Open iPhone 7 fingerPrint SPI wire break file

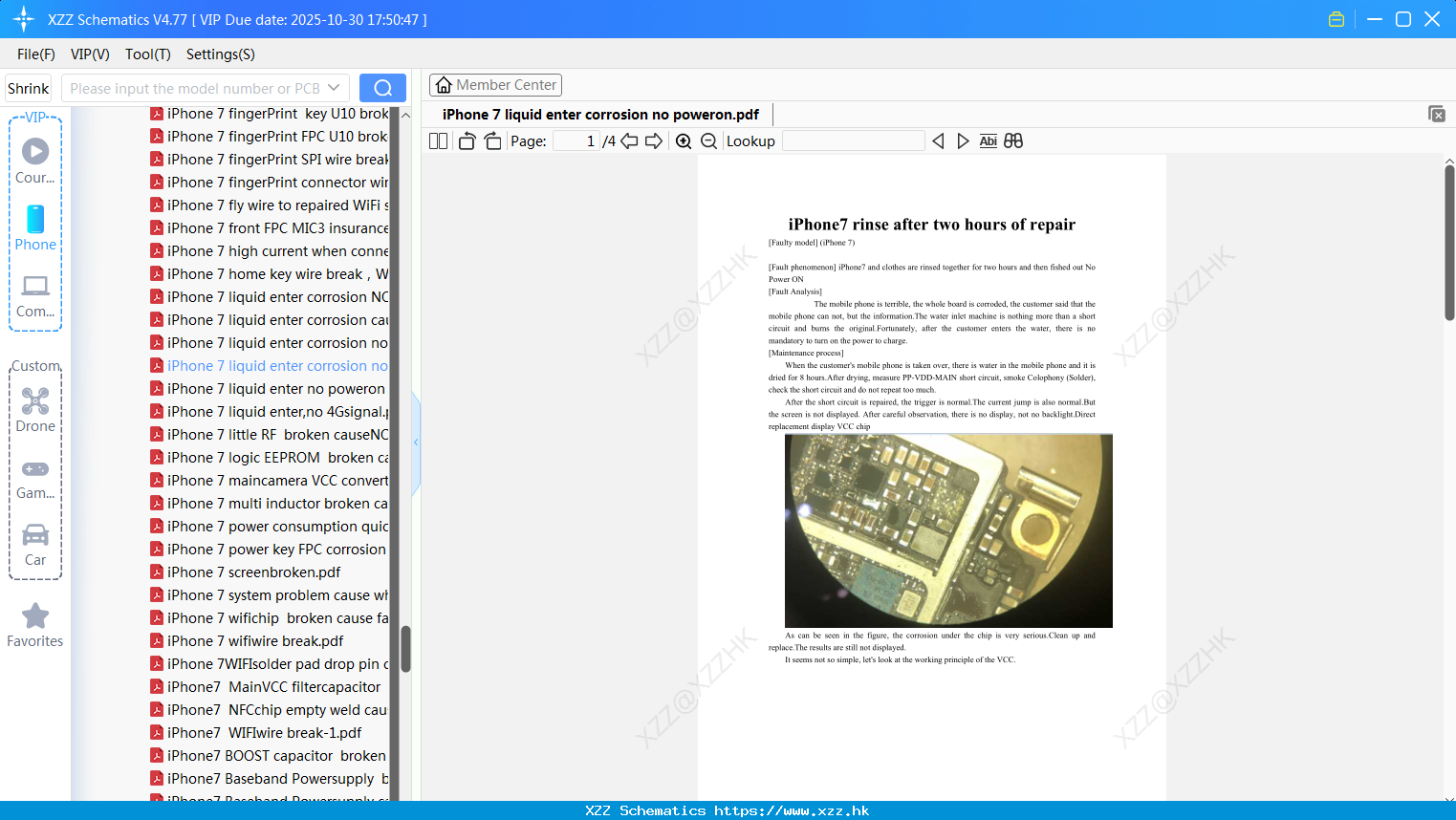tap(270, 160)
